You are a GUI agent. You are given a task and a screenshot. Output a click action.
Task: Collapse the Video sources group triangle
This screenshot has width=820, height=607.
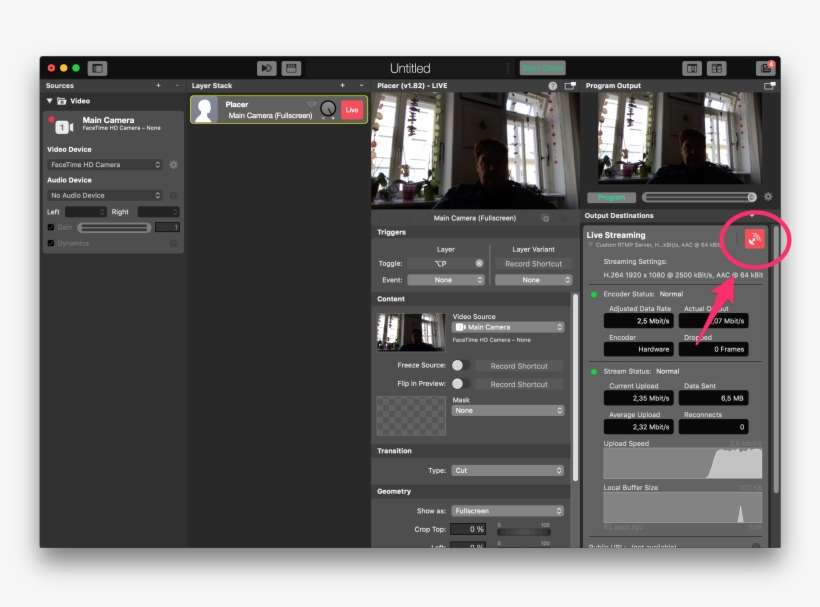[50, 101]
